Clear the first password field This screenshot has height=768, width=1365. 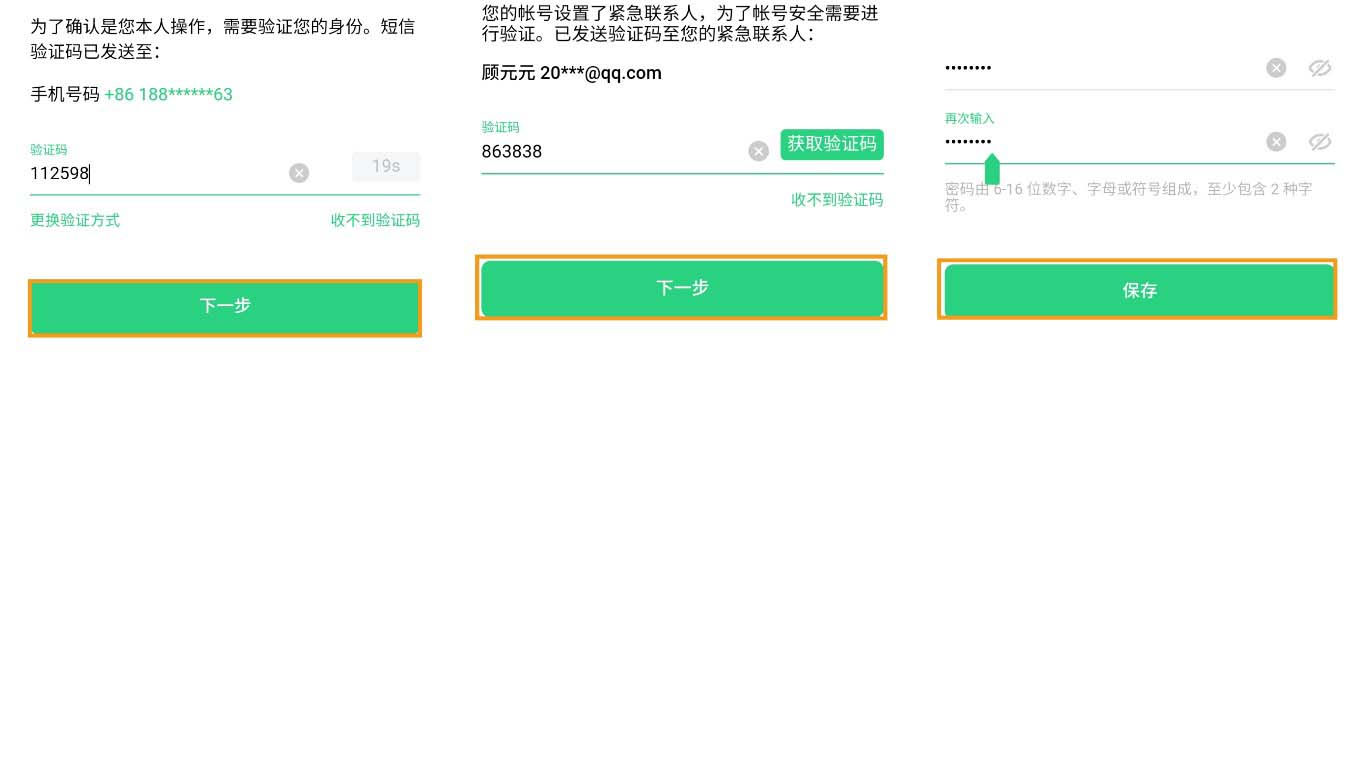pyautogui.click(x=1276, y=68)
